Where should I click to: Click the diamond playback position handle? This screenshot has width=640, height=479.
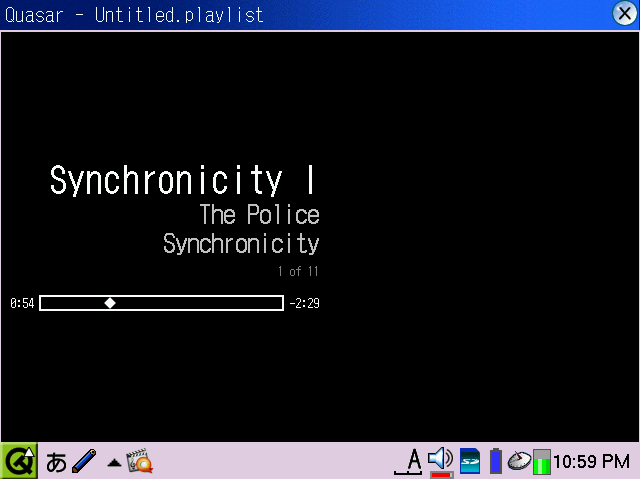point(110,303)
